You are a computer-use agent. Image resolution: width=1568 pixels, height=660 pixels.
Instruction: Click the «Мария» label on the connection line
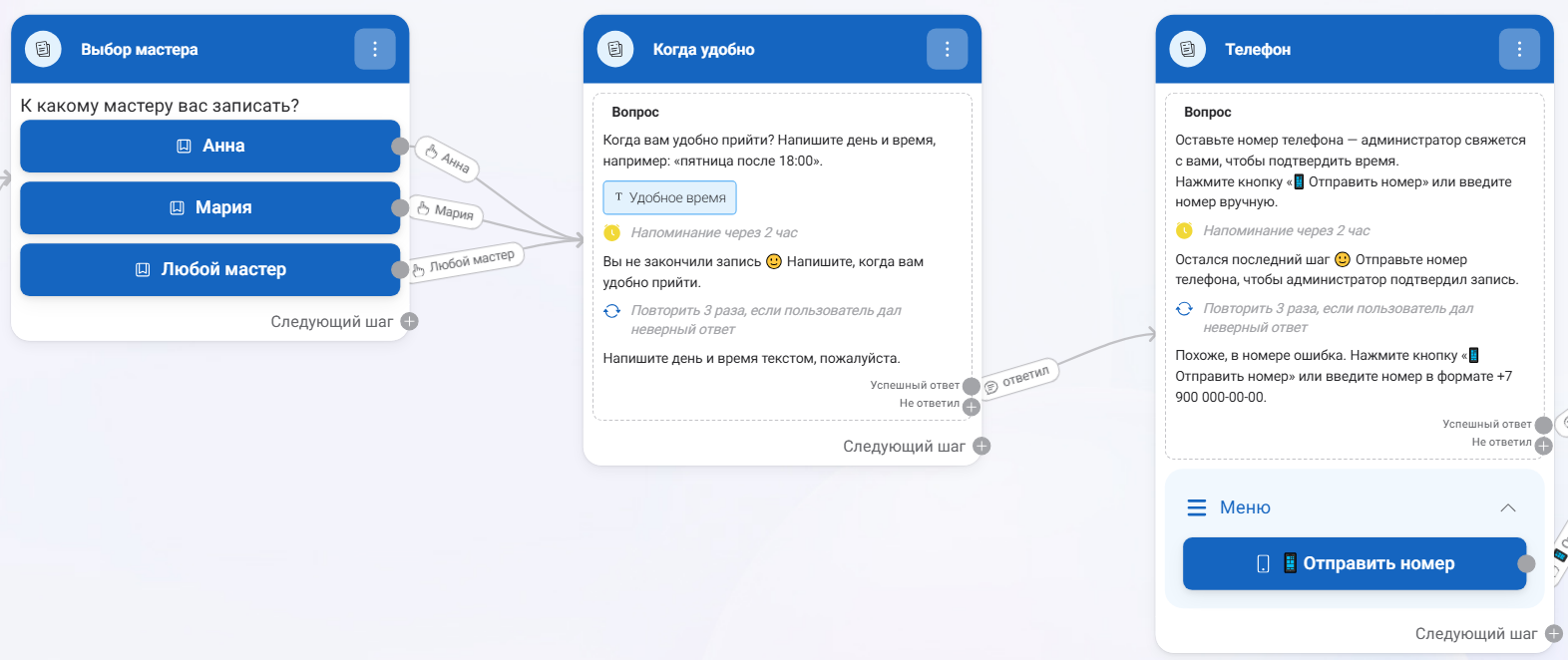point(446,211)
